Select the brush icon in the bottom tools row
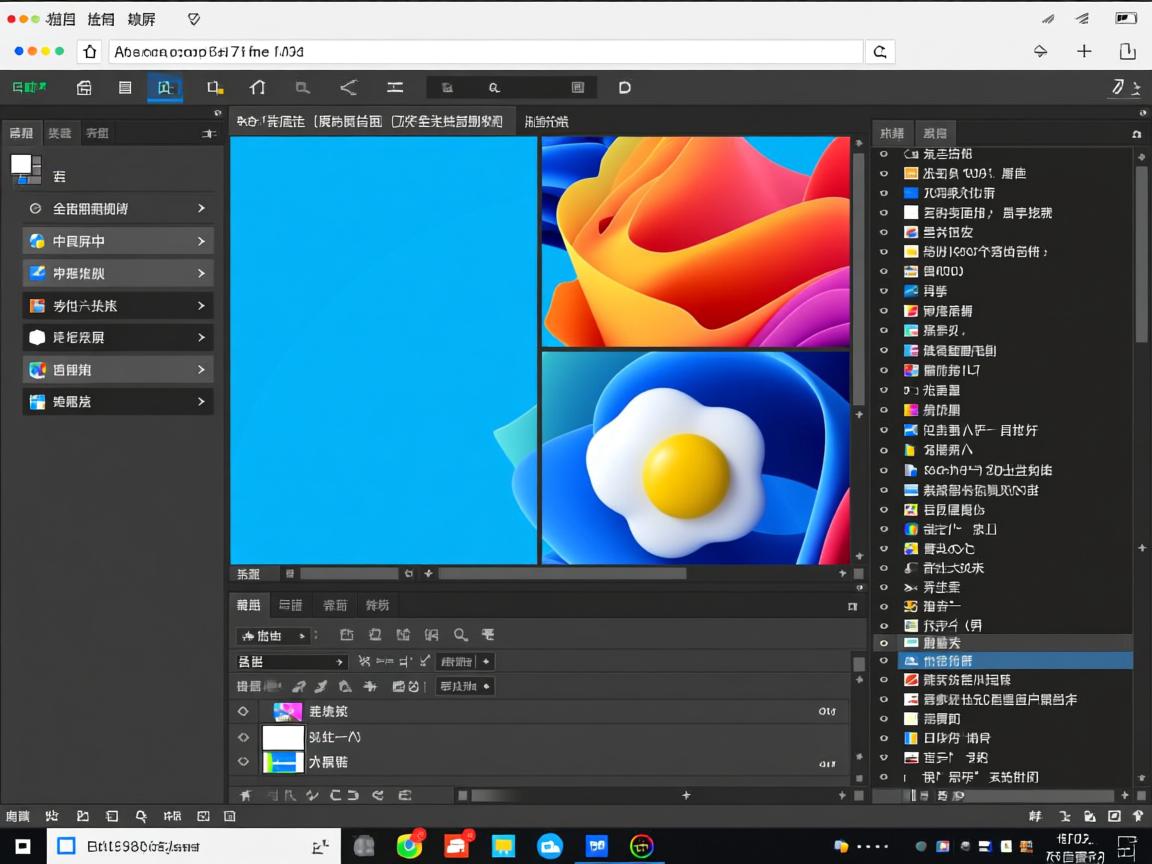1152x864 pixels. [320, 686]
